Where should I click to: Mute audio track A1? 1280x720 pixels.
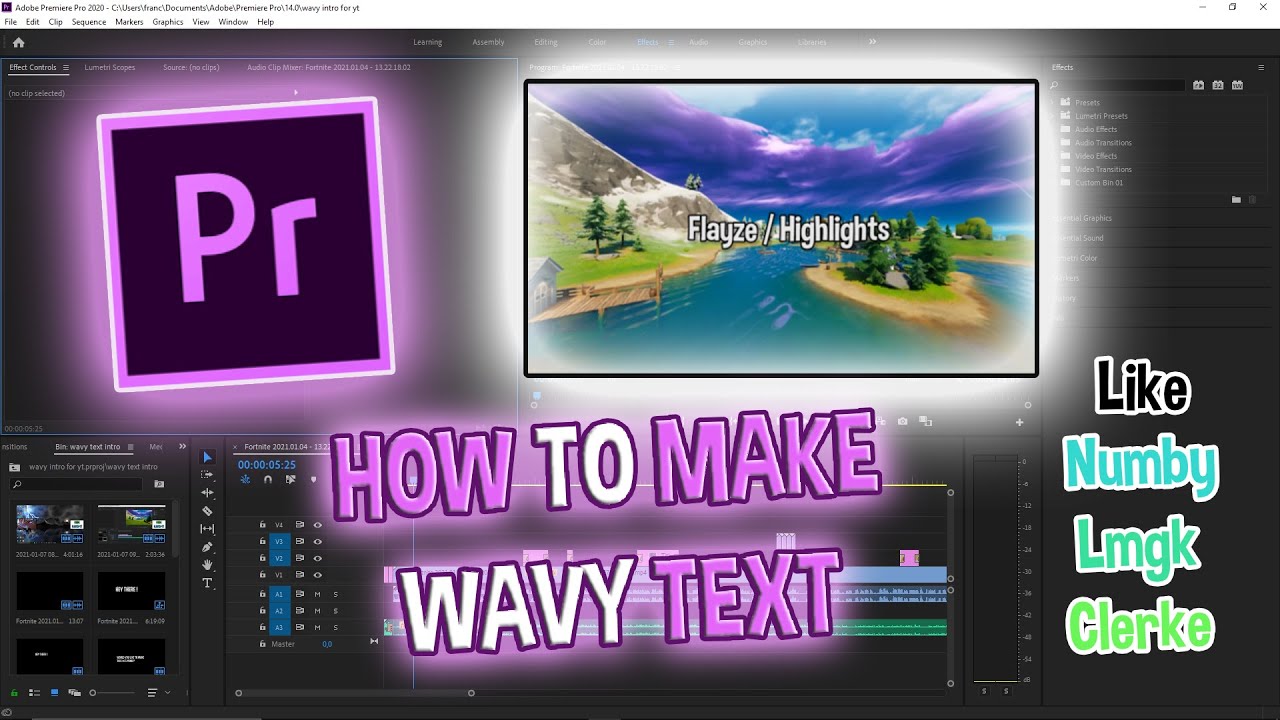coord(317,594)
